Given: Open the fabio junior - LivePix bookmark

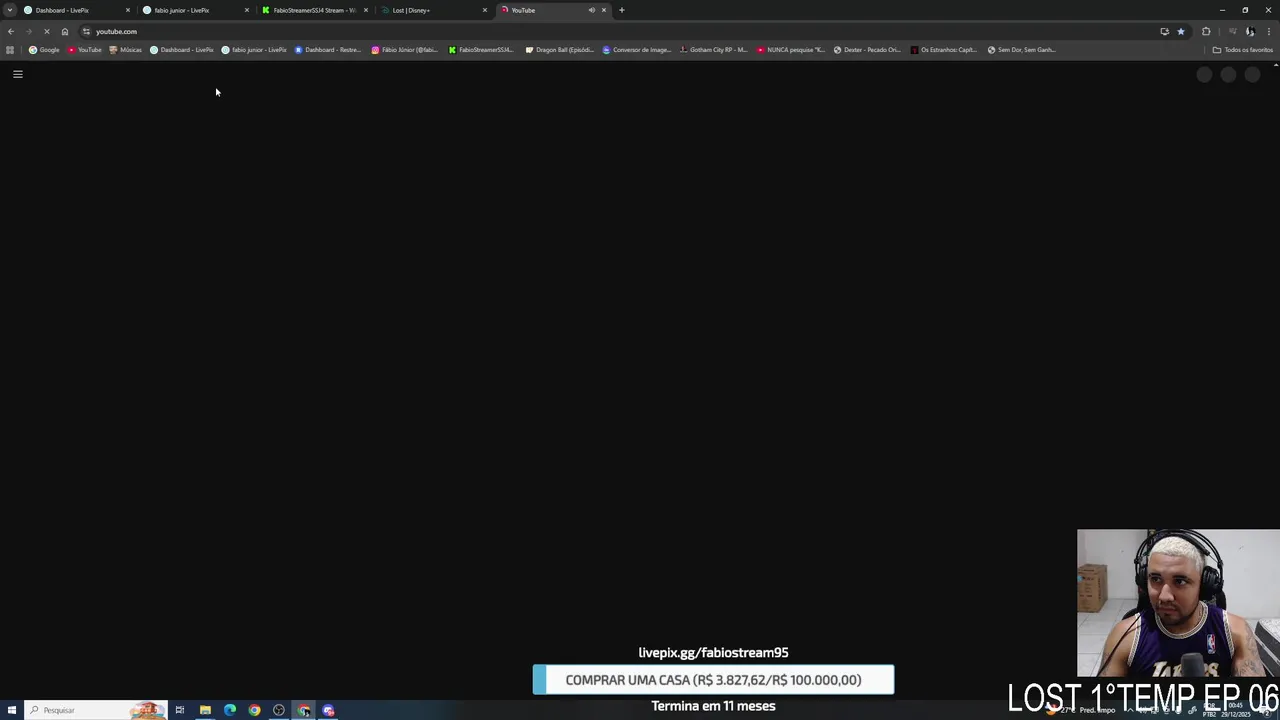Looking at the screenshot, I should coord(254,50).
